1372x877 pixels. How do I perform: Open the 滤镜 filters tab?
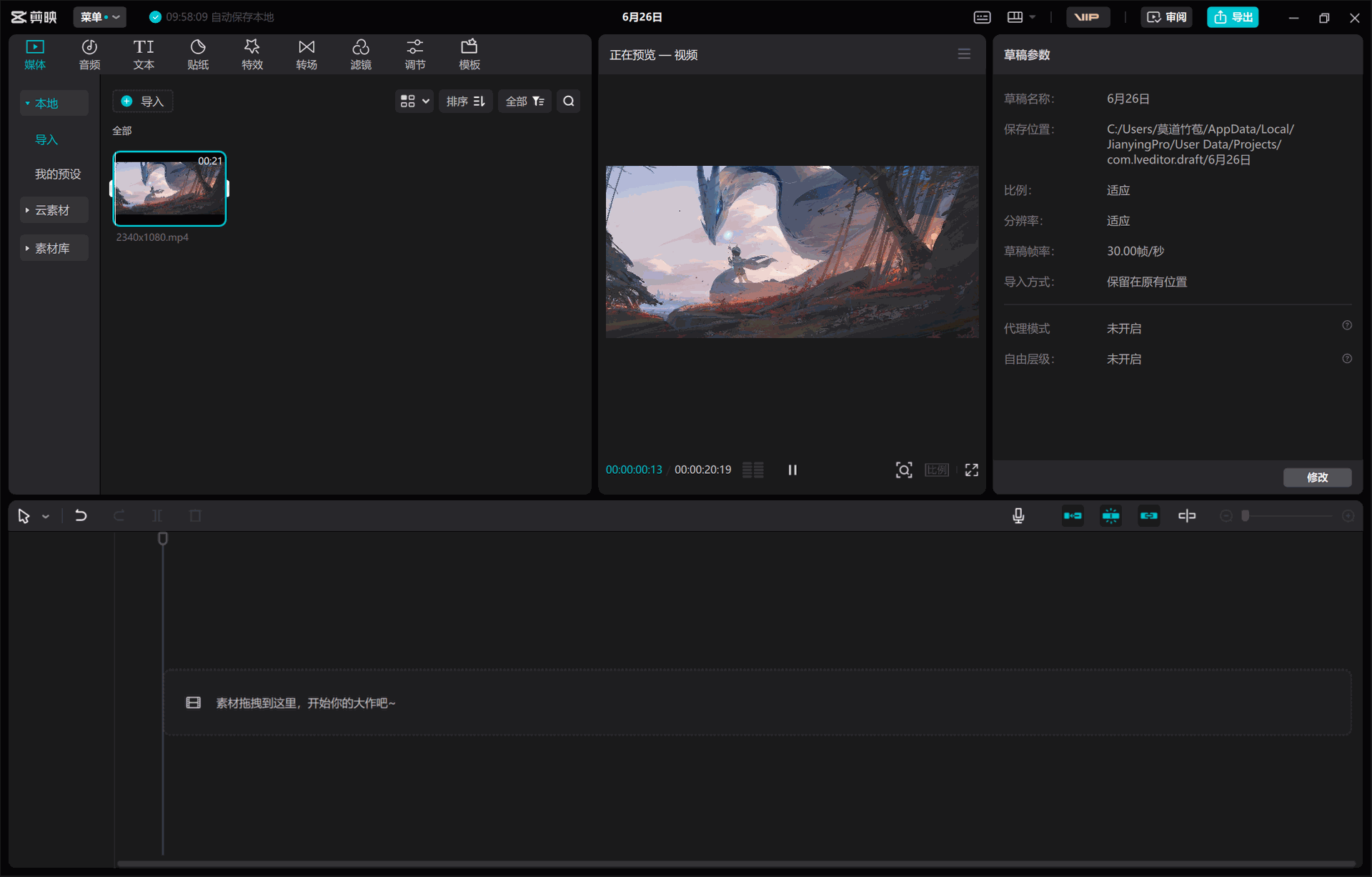(361, 54)
